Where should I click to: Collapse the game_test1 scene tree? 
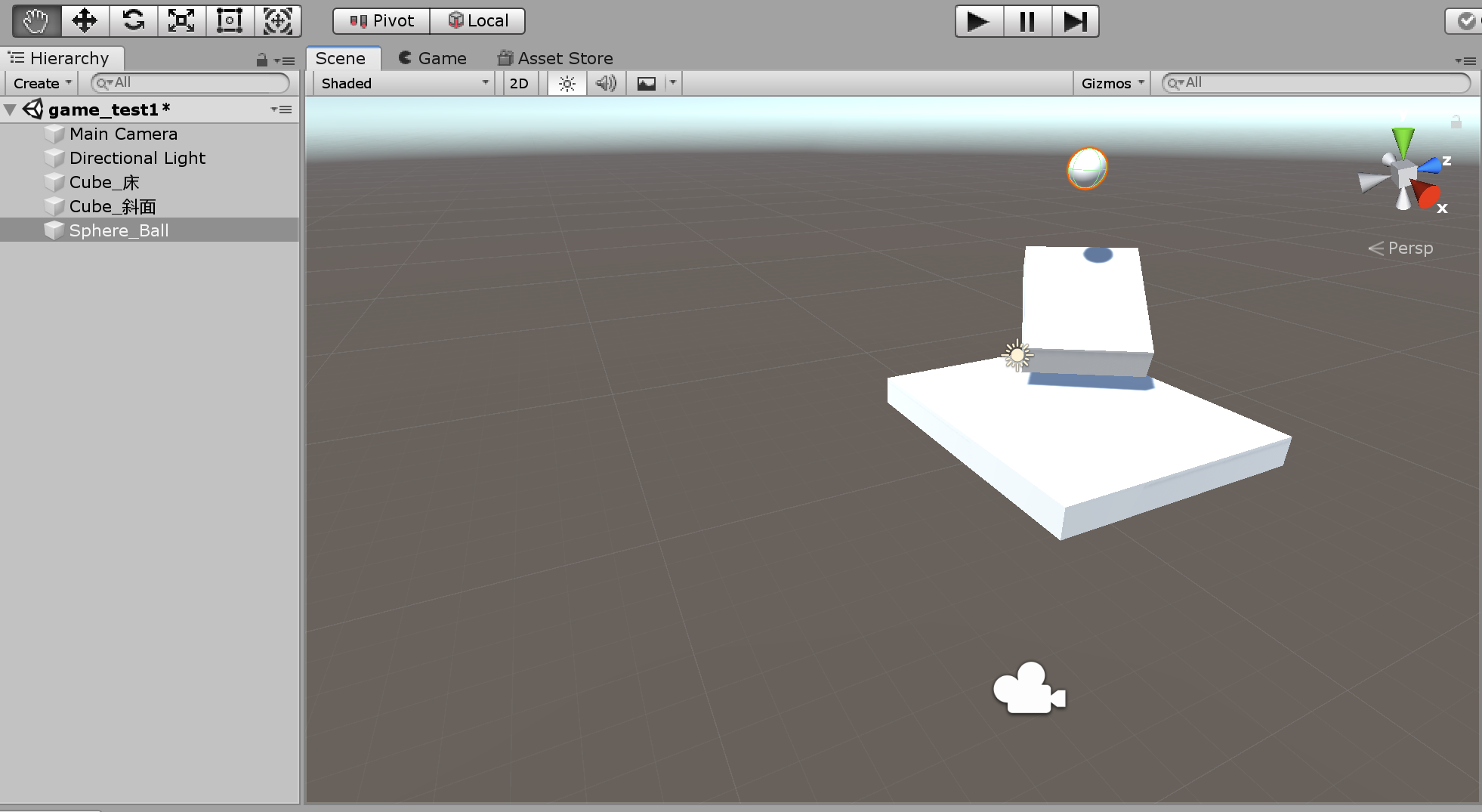[11, 110]
